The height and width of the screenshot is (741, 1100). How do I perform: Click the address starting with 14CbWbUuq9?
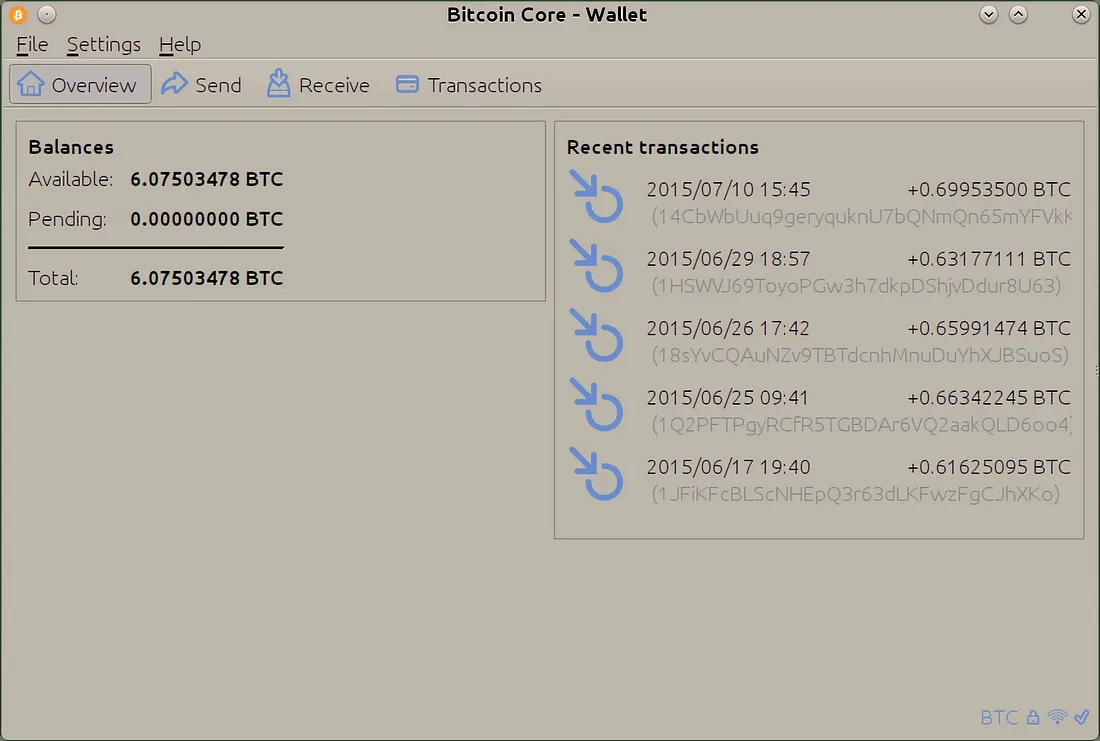pos(861,217)
